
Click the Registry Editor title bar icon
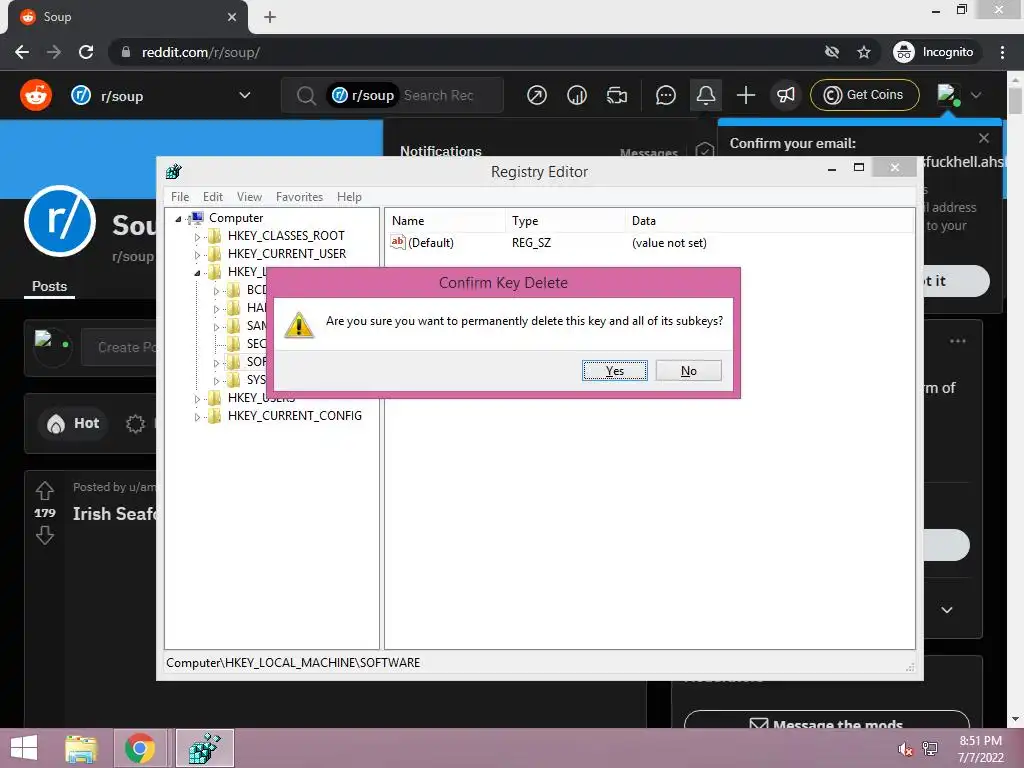tap(174, 171)
